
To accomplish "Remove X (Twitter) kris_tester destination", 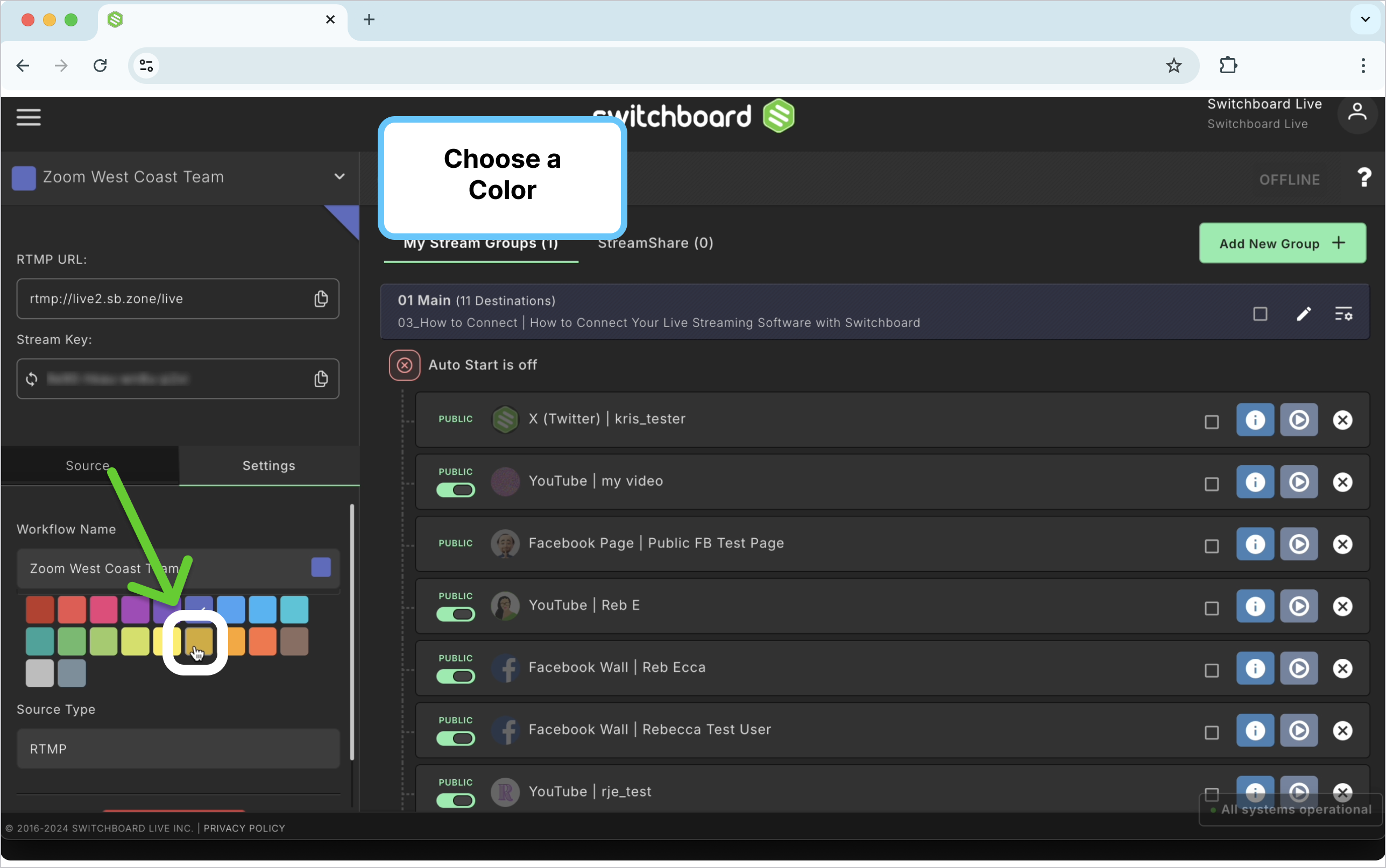I will click(x=1342, y=420).
